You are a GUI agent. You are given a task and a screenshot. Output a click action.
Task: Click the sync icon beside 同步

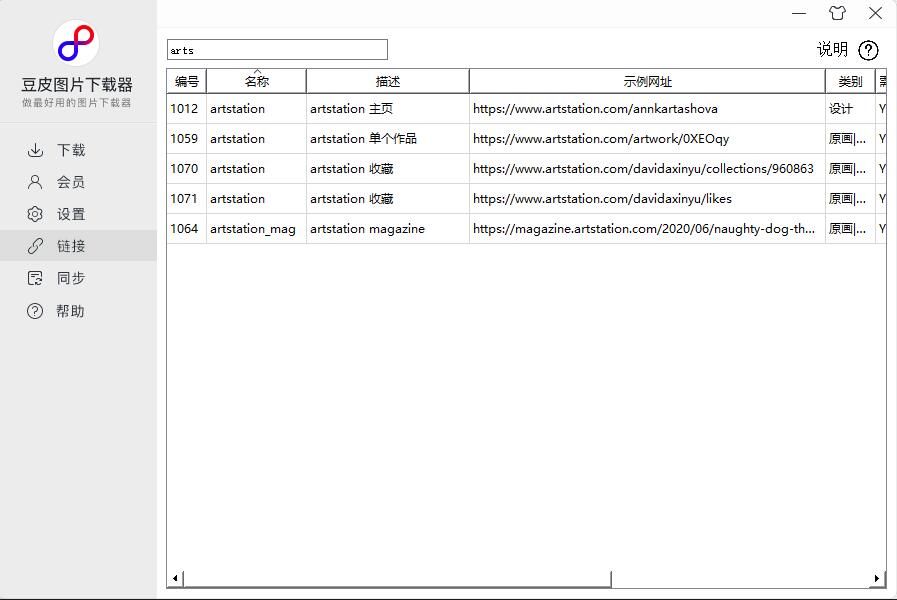pos(35,278)
